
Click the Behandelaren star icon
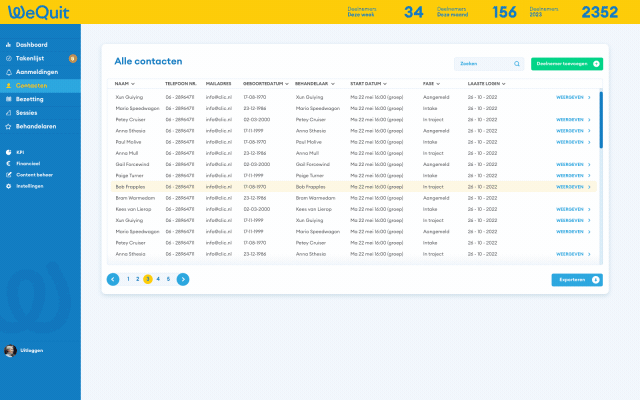pyautogui.click(x=8, y=127)
